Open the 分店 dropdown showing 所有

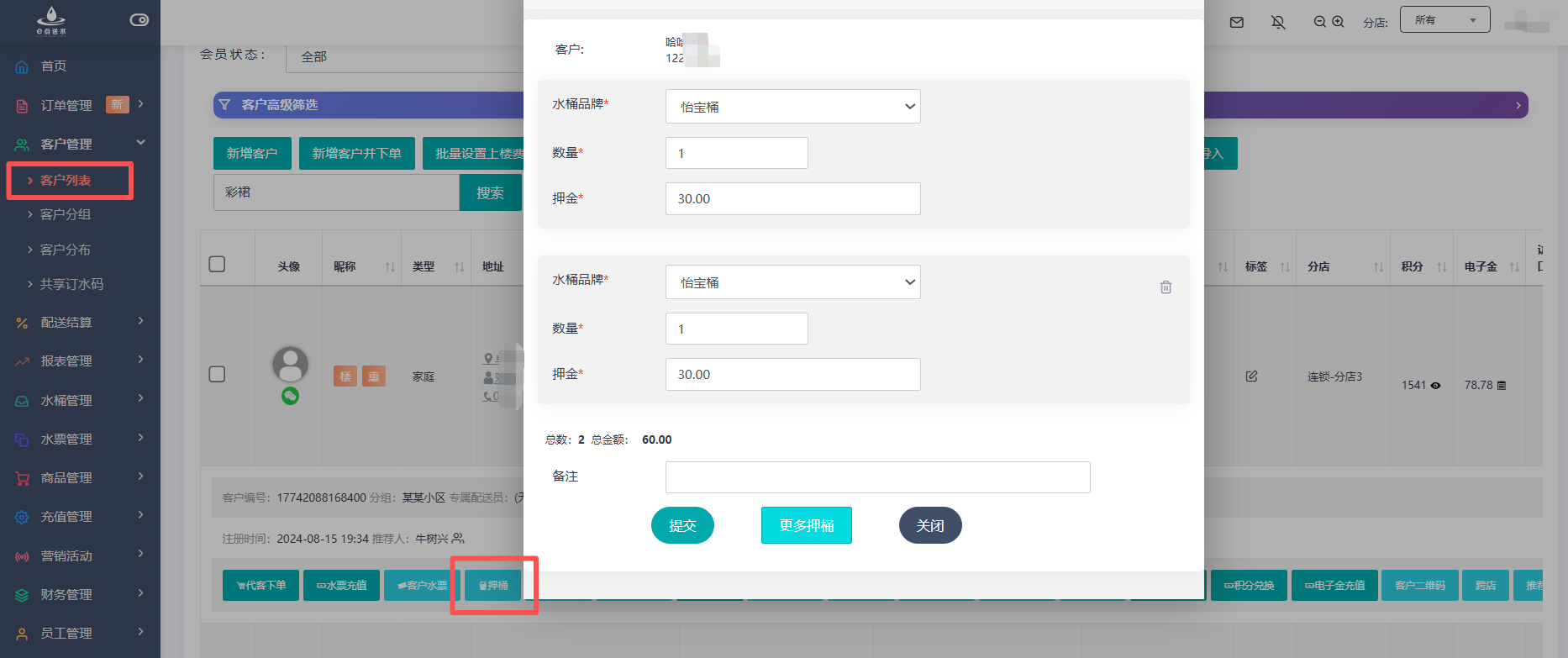tap(1444, 20)
